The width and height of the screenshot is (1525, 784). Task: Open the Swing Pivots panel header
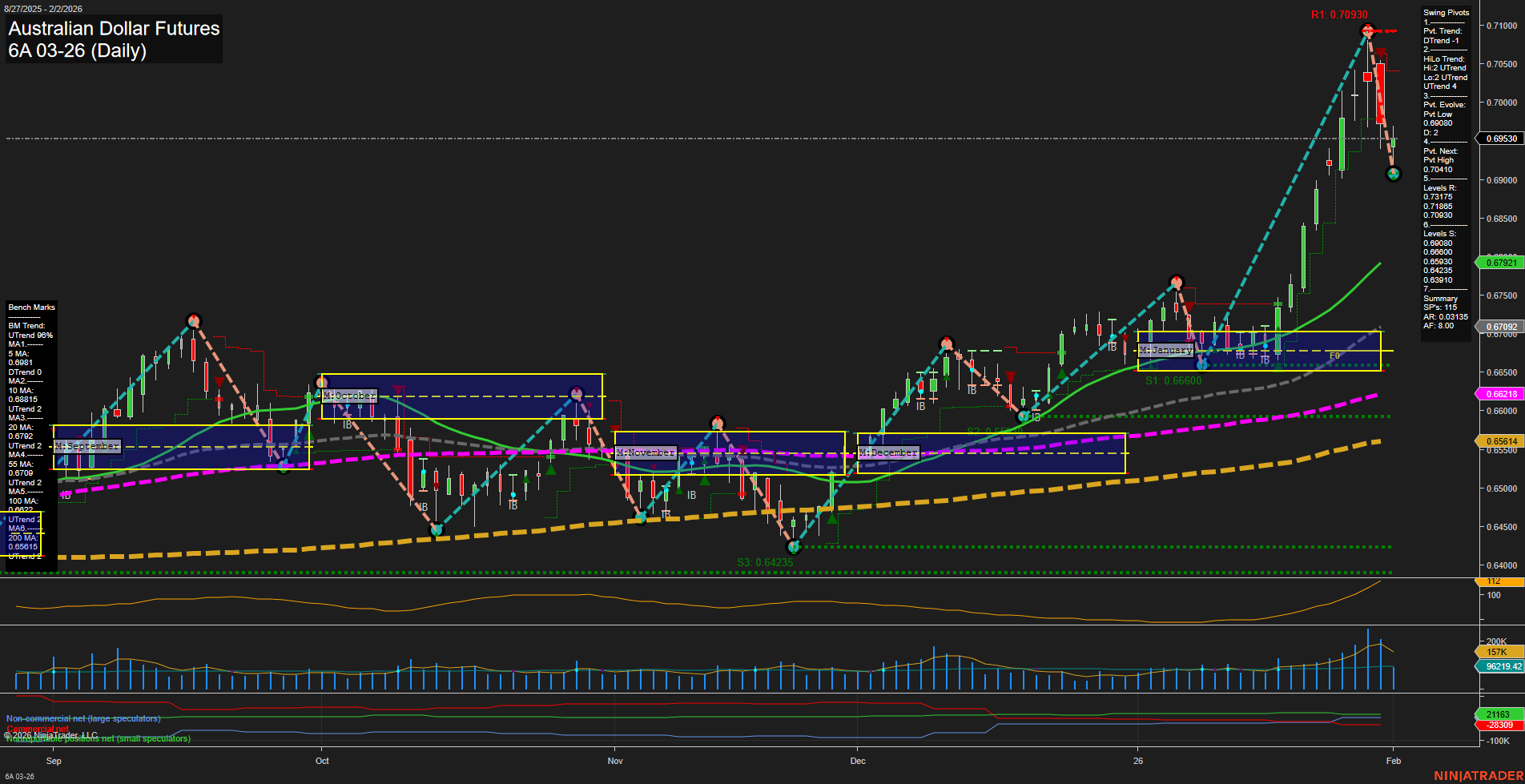click(1447, 13)
